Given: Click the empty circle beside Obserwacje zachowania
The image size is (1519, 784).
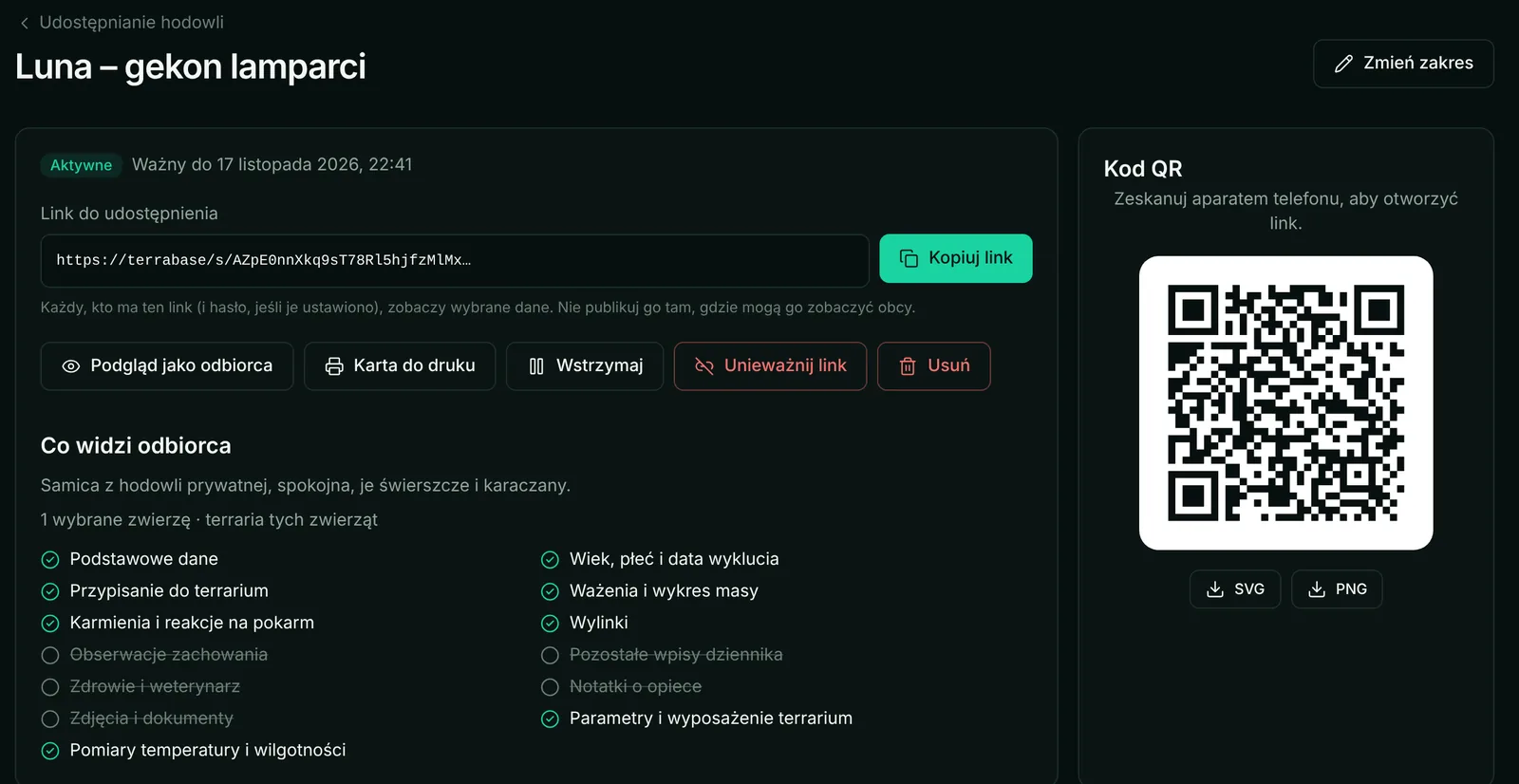Looking at the screenshot, I should coord(50,655).
